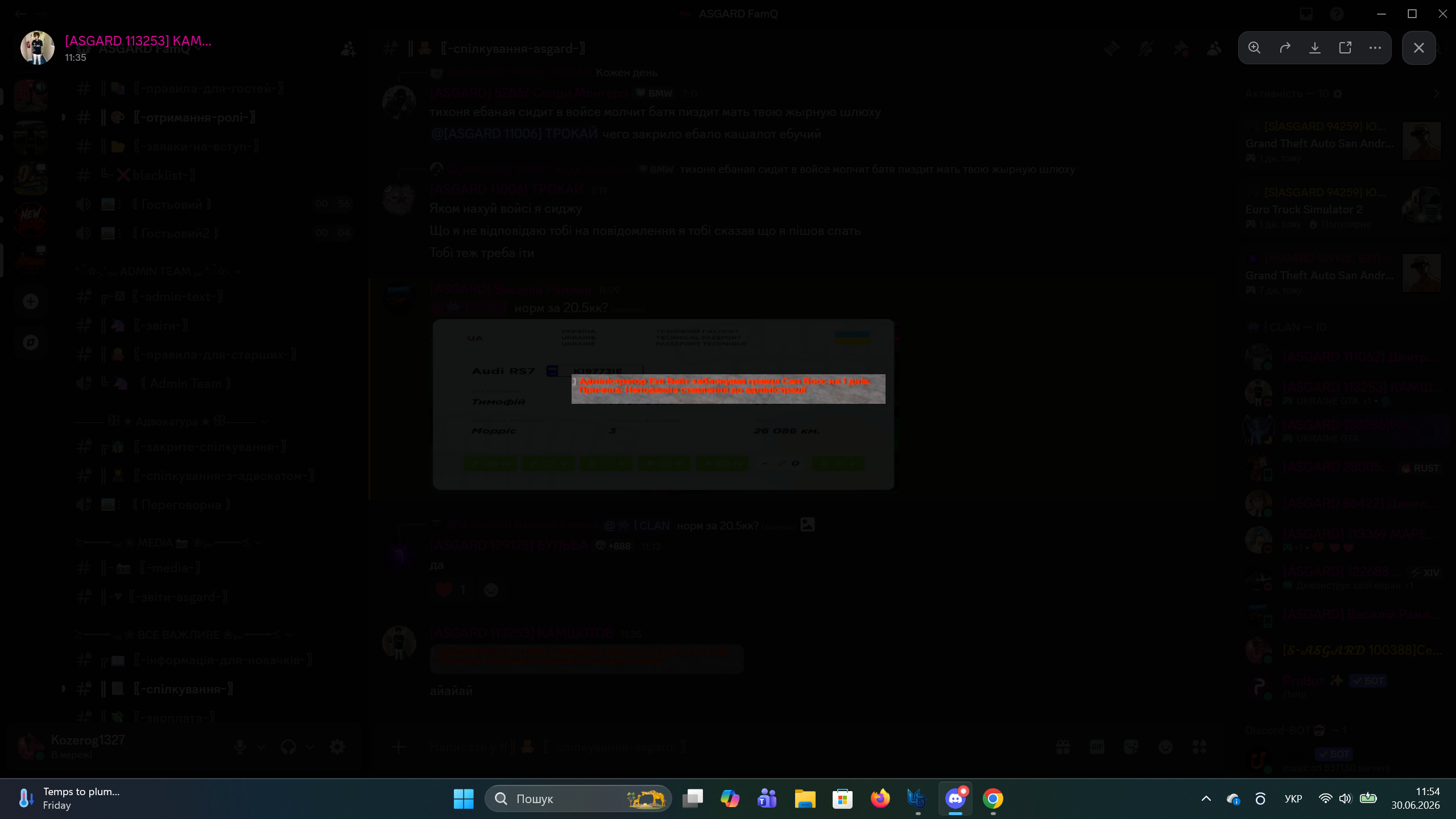This screenshot has width=1456, height=819.
Task: Open Microsoft Teams from the taskbar
Action: click(x=767, y=799)
